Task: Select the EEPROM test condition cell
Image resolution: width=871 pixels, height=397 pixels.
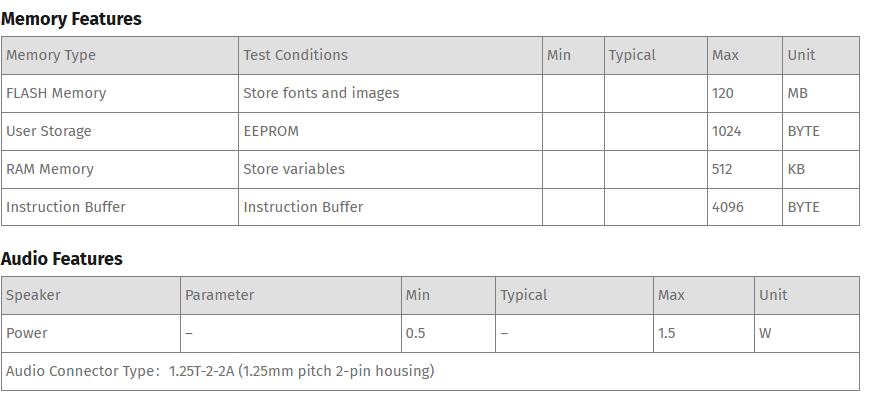Action: (x=391, y=132)
